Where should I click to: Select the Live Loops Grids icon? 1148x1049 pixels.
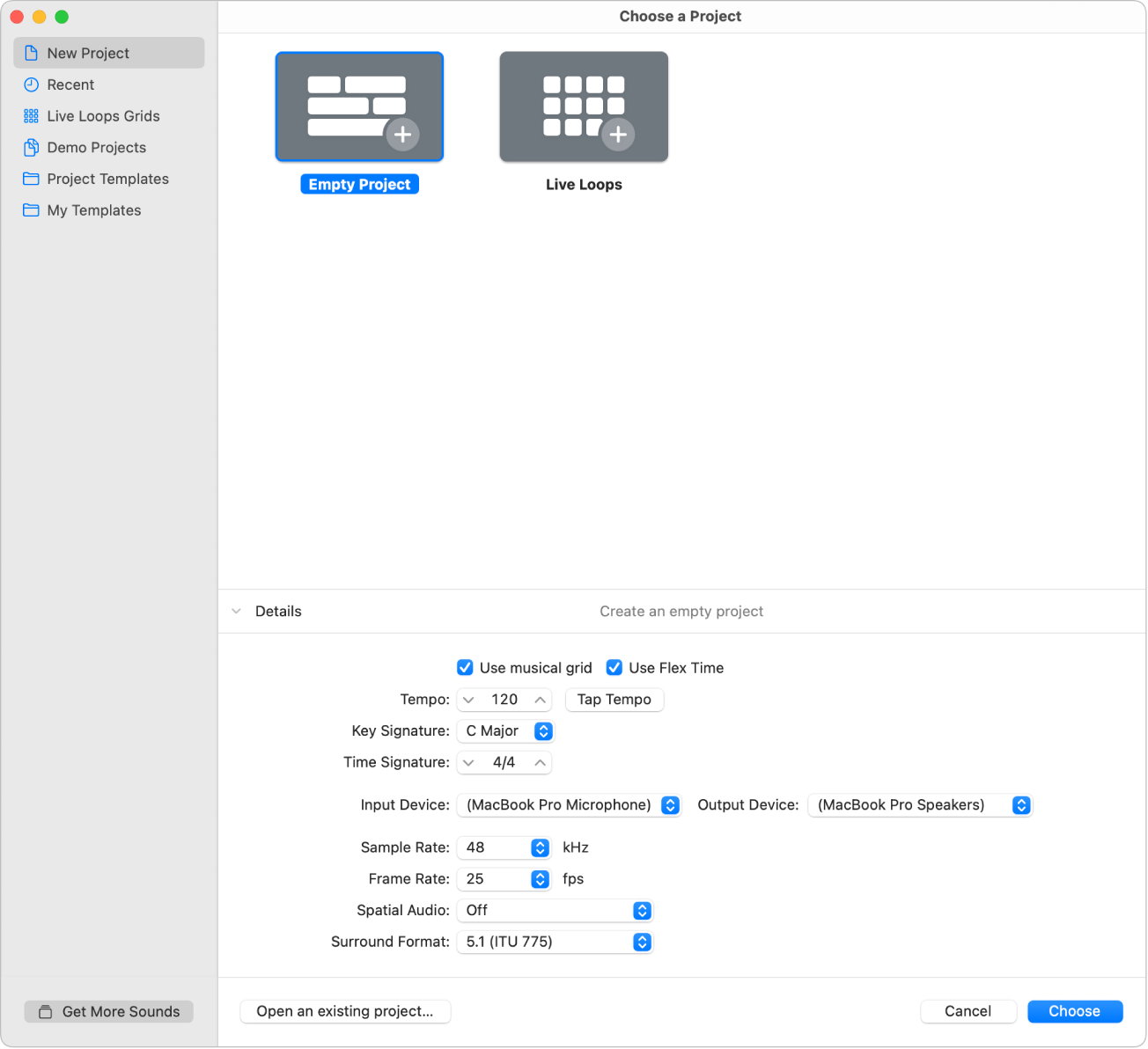tap(30, 115)
